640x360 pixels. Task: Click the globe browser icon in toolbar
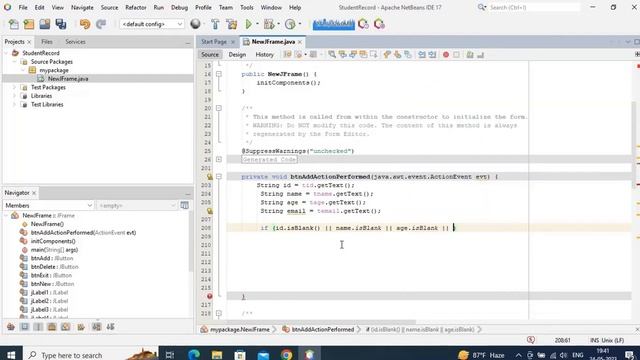tap(196, 24)
